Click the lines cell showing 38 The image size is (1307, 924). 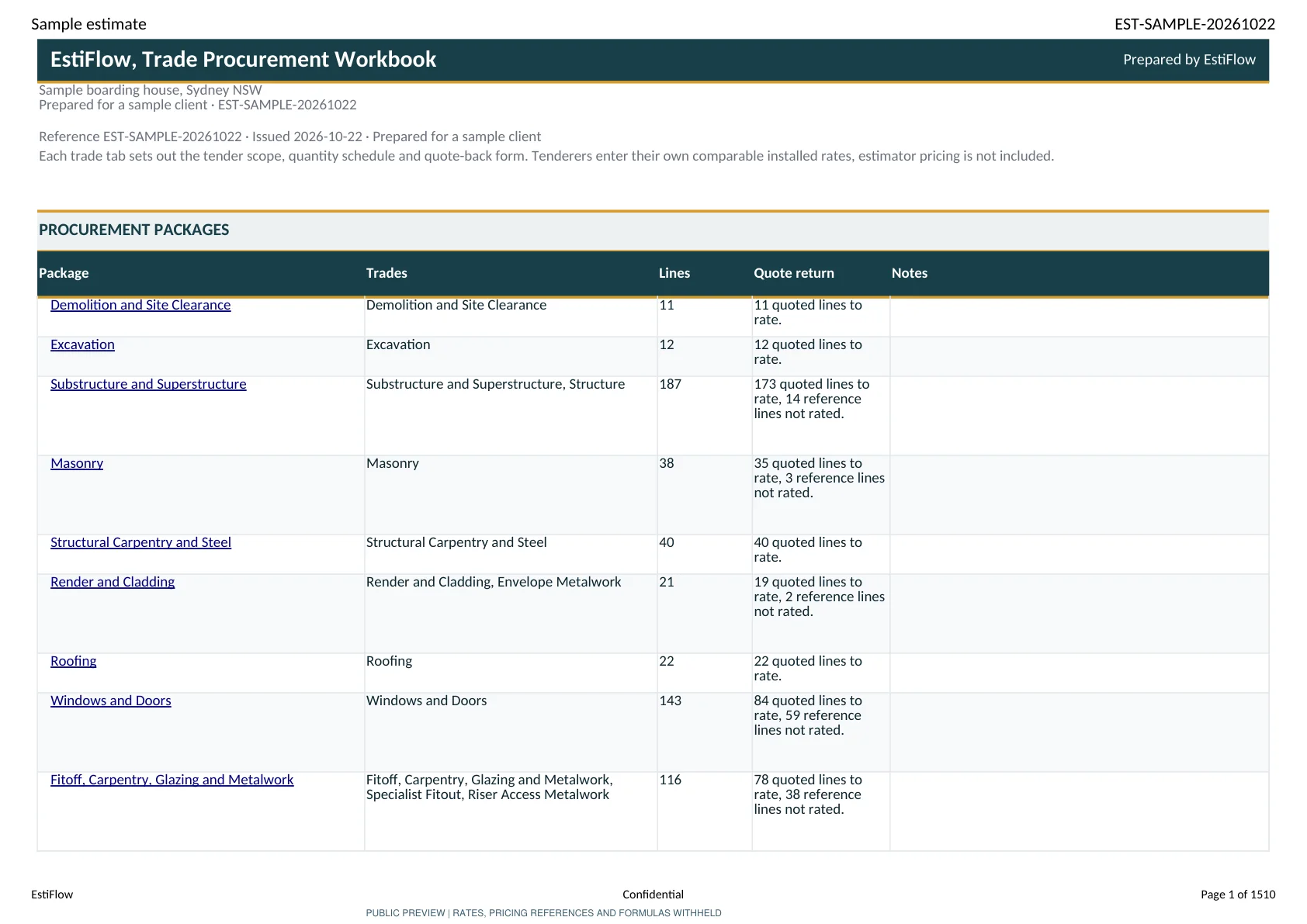[x=705, y=495]
